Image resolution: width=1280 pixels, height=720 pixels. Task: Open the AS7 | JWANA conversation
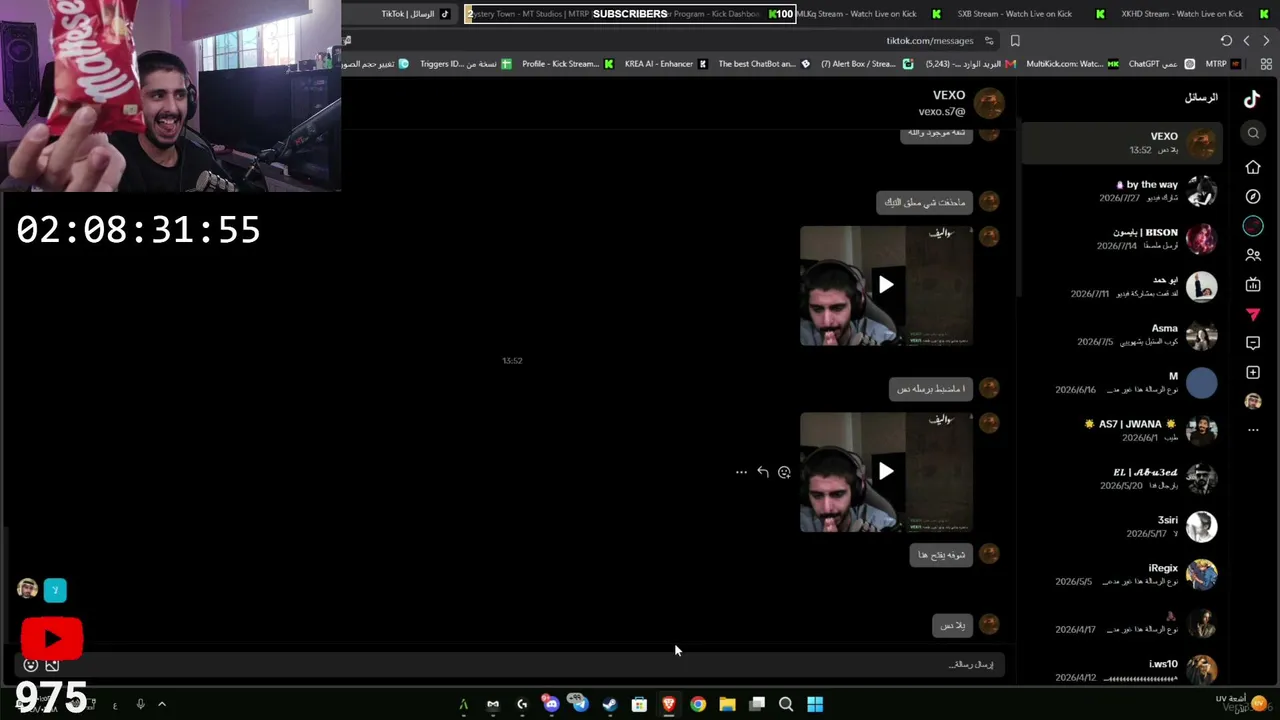point(1122,431)
